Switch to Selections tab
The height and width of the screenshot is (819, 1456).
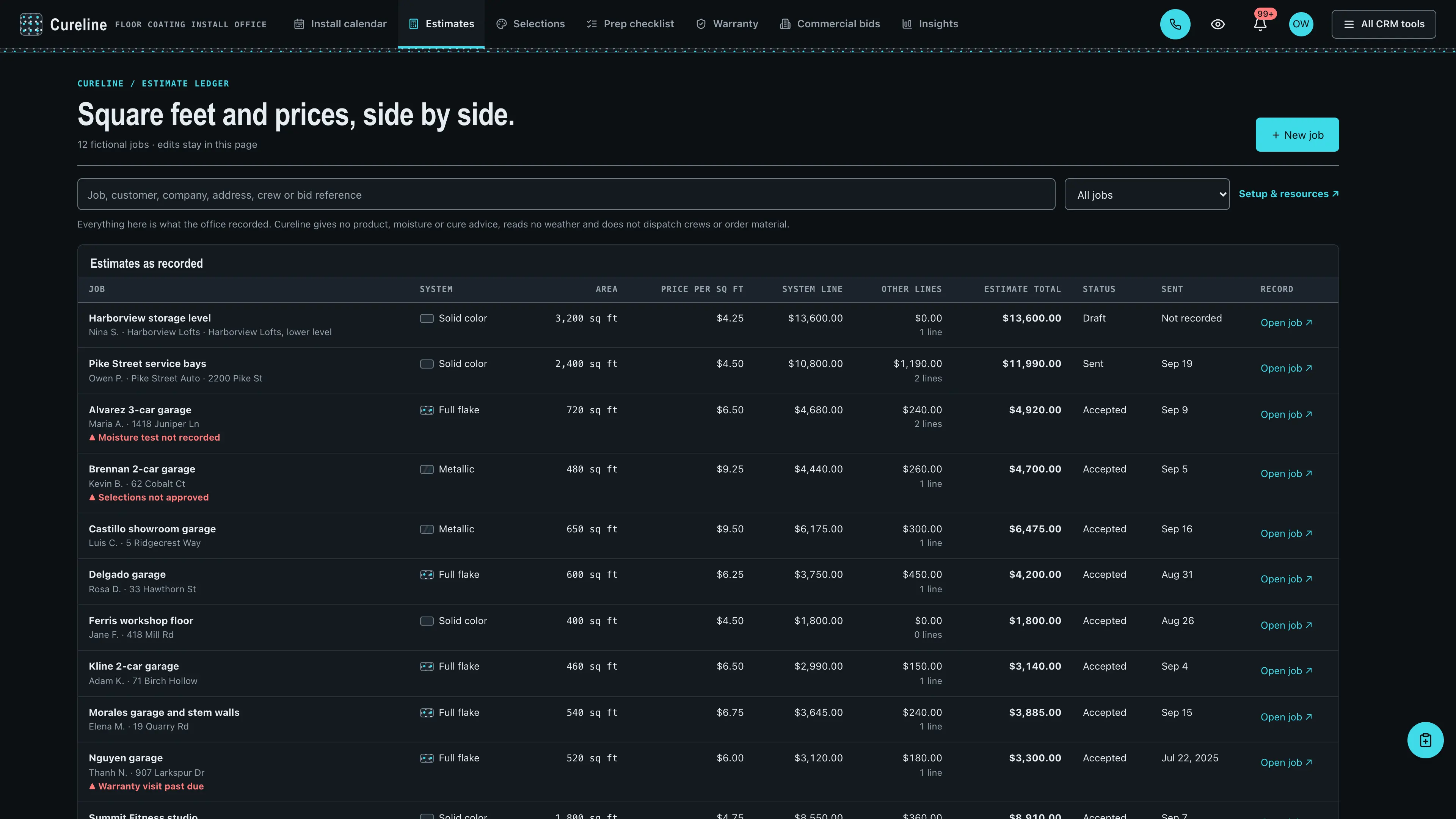(x=530, y=24)
